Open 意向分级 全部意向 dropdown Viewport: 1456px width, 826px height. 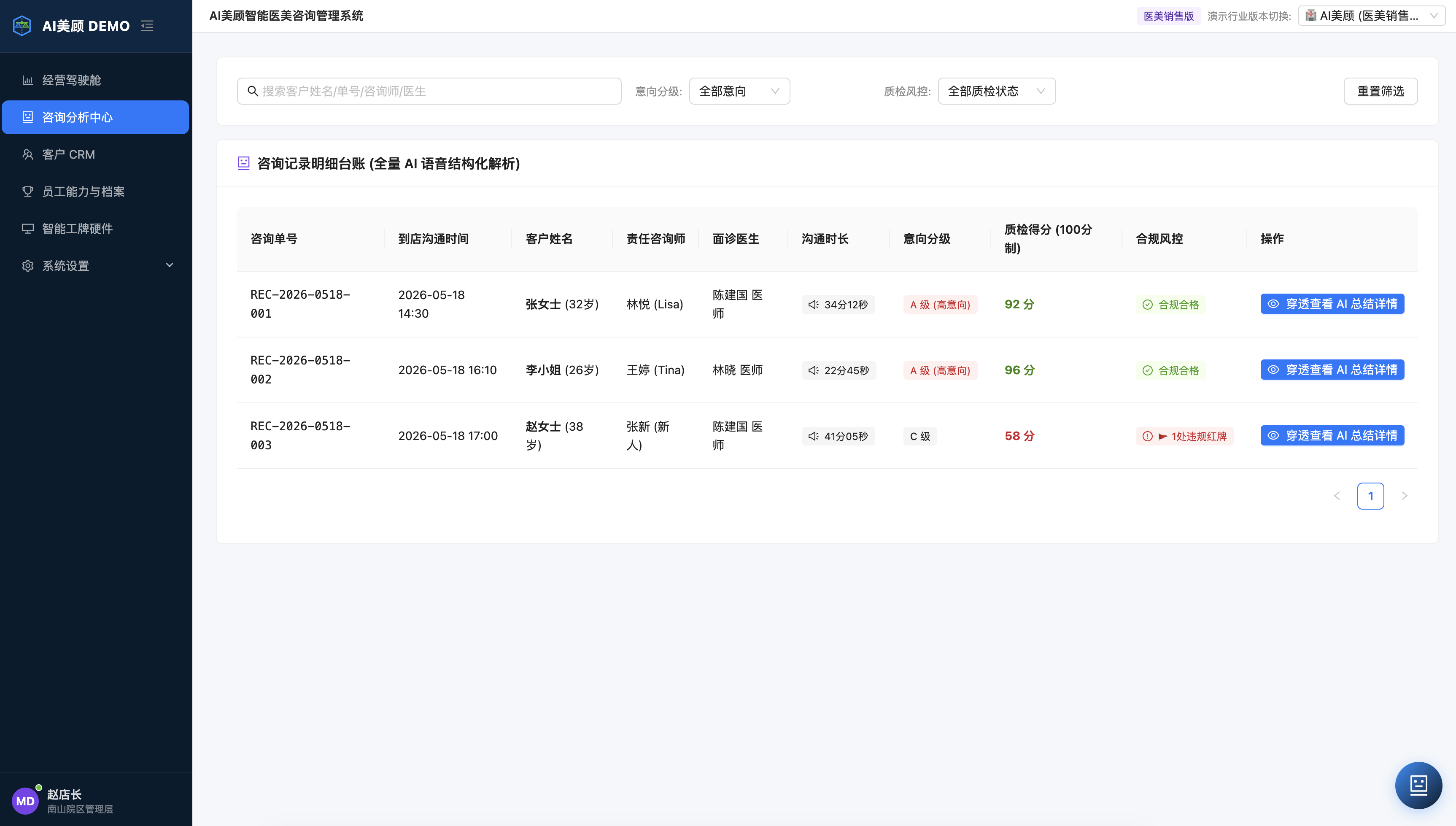739,91
